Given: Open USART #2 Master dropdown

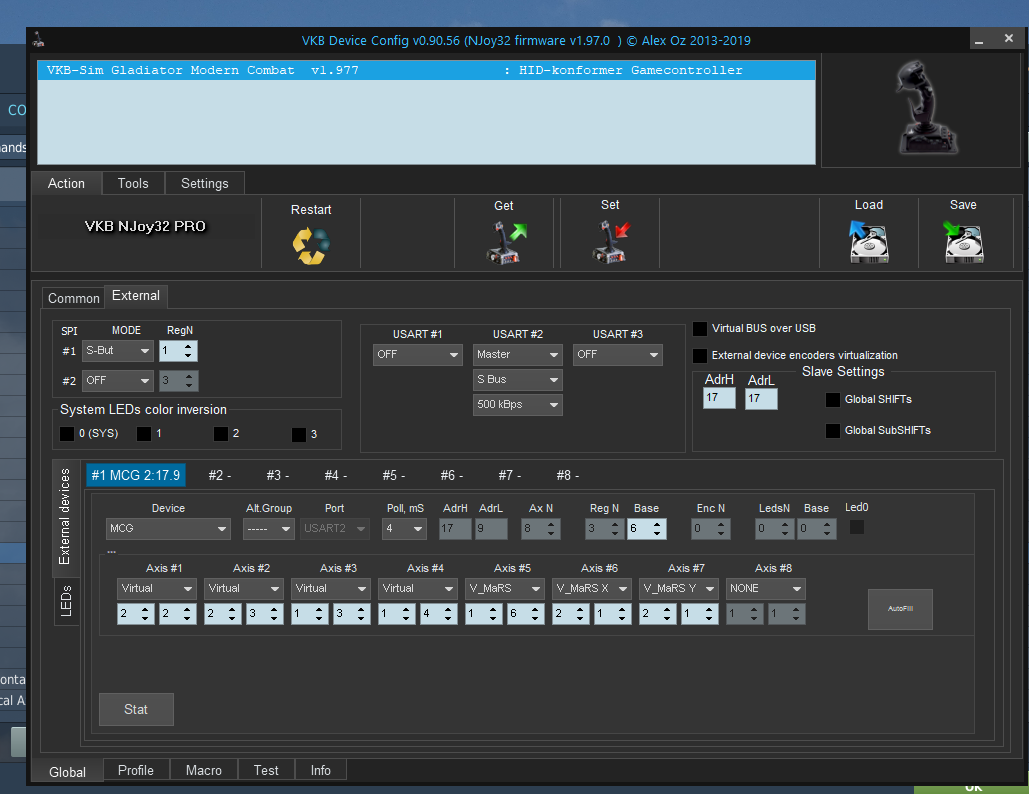Looking at the screenshot, I should 518,354.
